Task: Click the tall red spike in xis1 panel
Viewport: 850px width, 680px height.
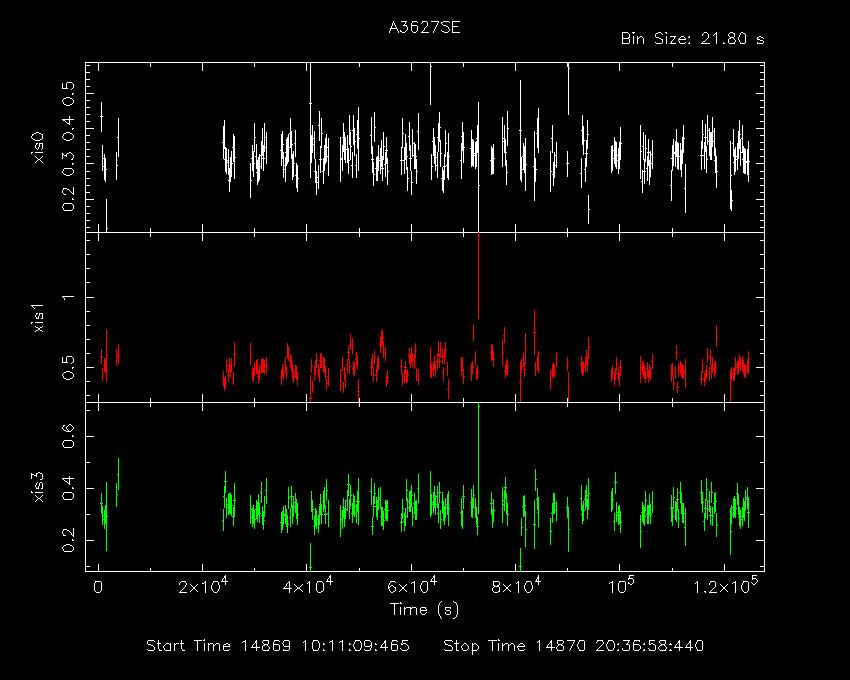Action: point(478,275)
